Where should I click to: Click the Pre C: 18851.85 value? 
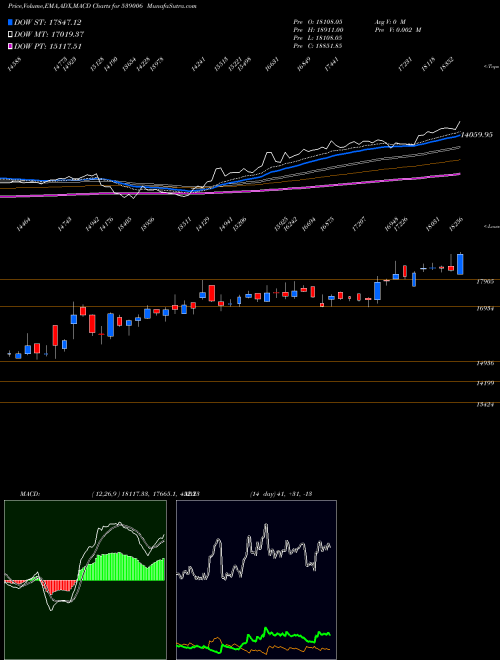point(318,45)
